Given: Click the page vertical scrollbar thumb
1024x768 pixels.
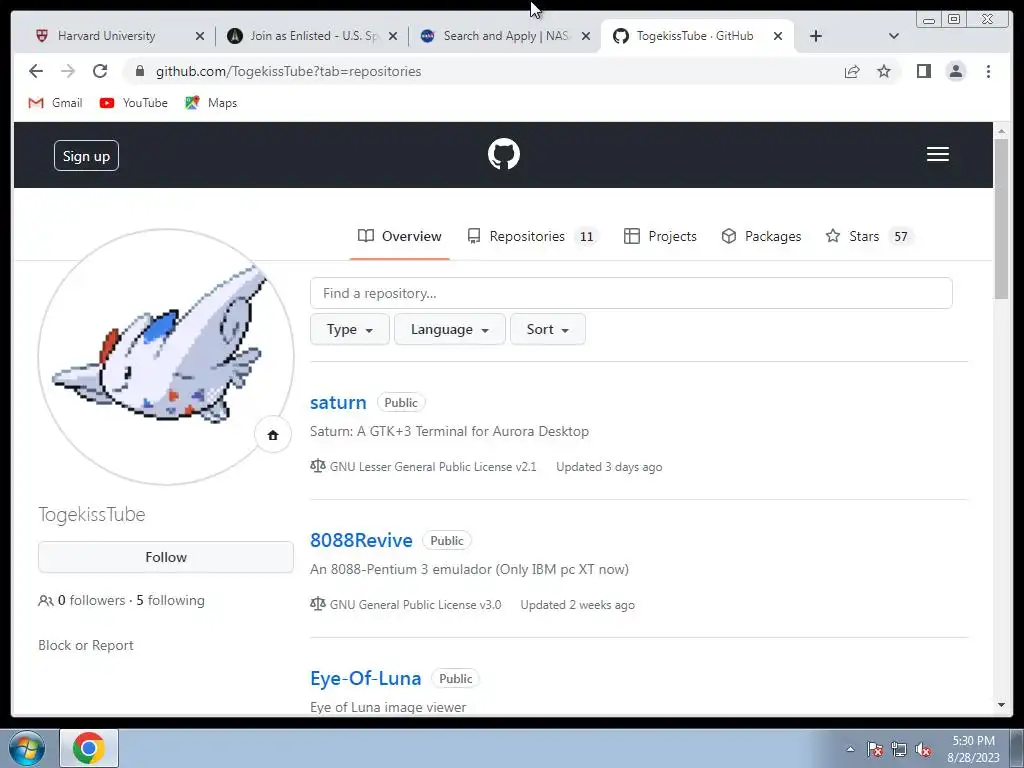Looking at the screenshot, I should (x=1001, y=219).
